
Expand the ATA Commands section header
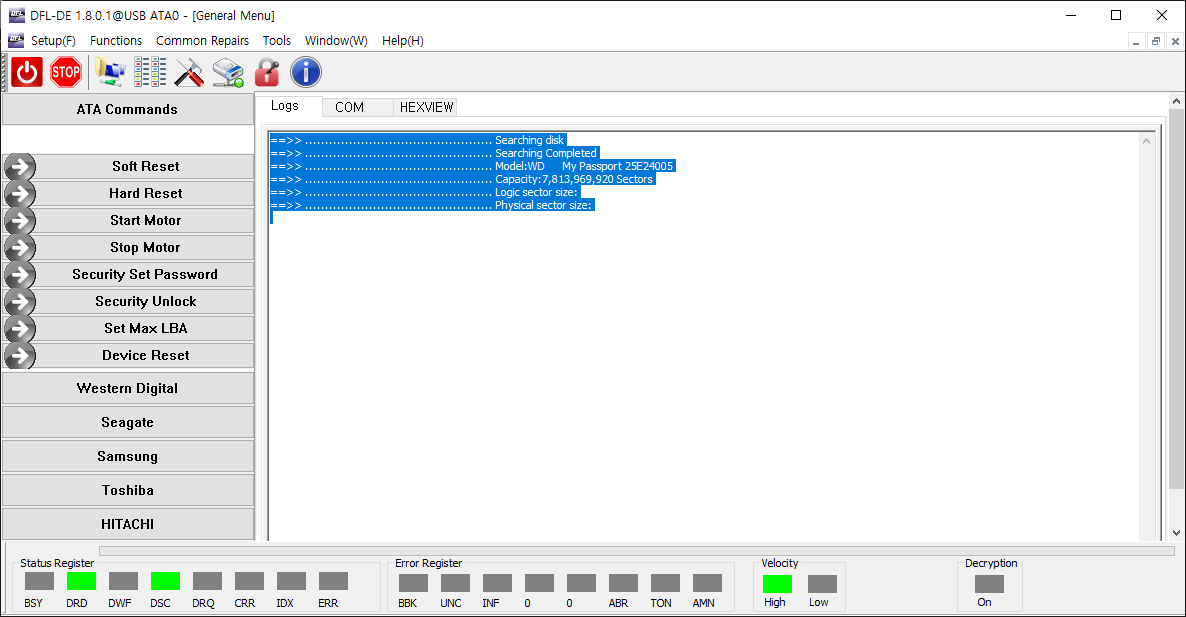[x=127, y=110]
